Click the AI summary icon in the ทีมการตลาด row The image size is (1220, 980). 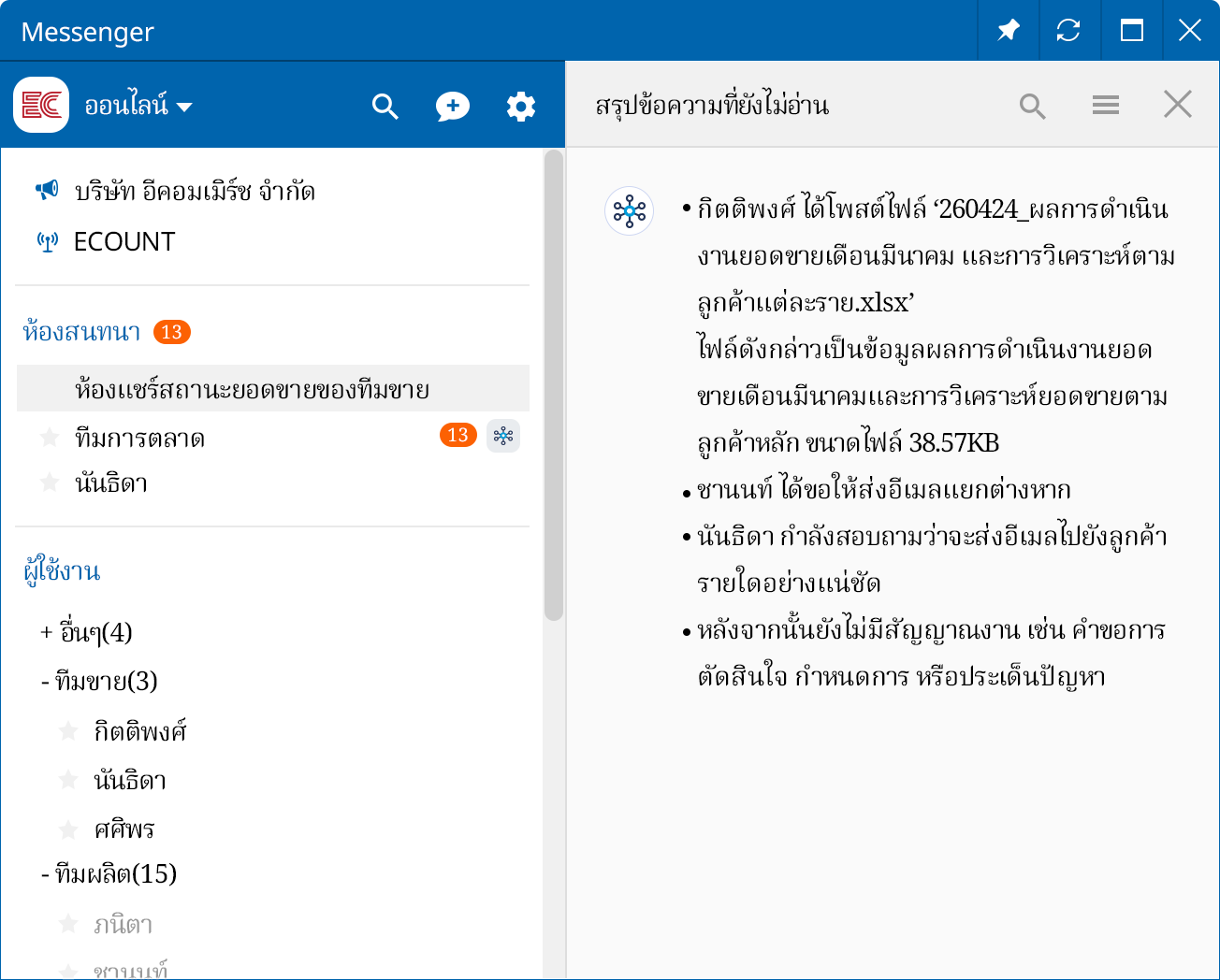click(x=503, y=436)
